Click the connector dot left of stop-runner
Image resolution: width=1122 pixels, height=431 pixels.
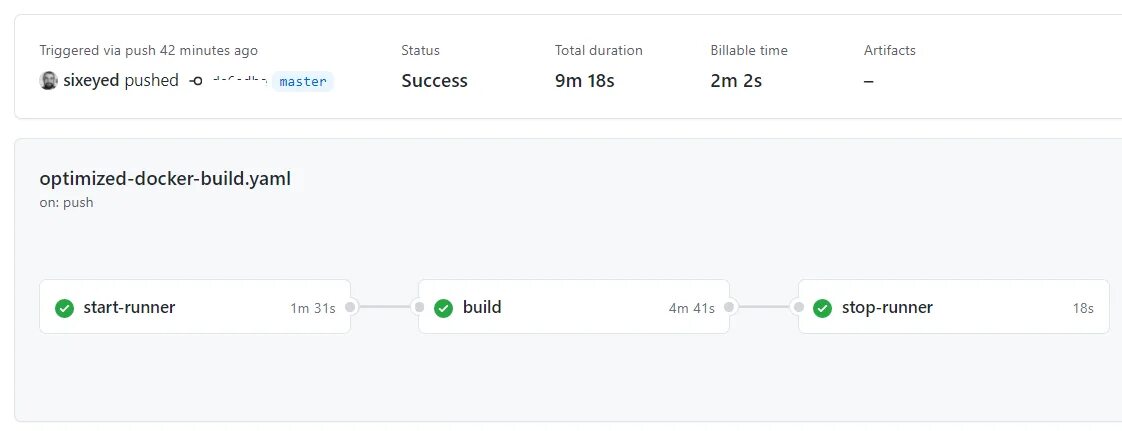click(799, 307)
